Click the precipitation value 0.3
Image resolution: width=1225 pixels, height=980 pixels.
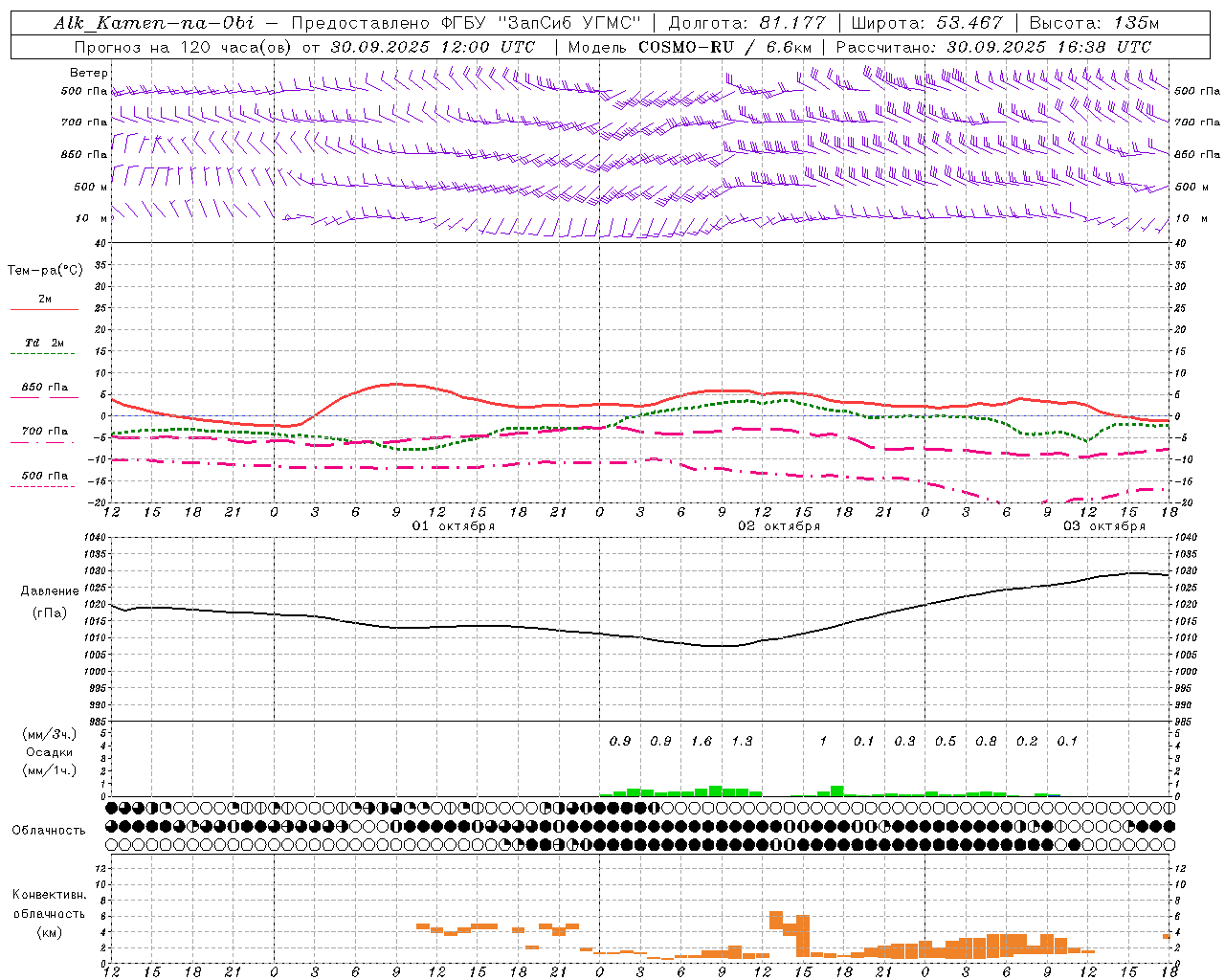904,741
